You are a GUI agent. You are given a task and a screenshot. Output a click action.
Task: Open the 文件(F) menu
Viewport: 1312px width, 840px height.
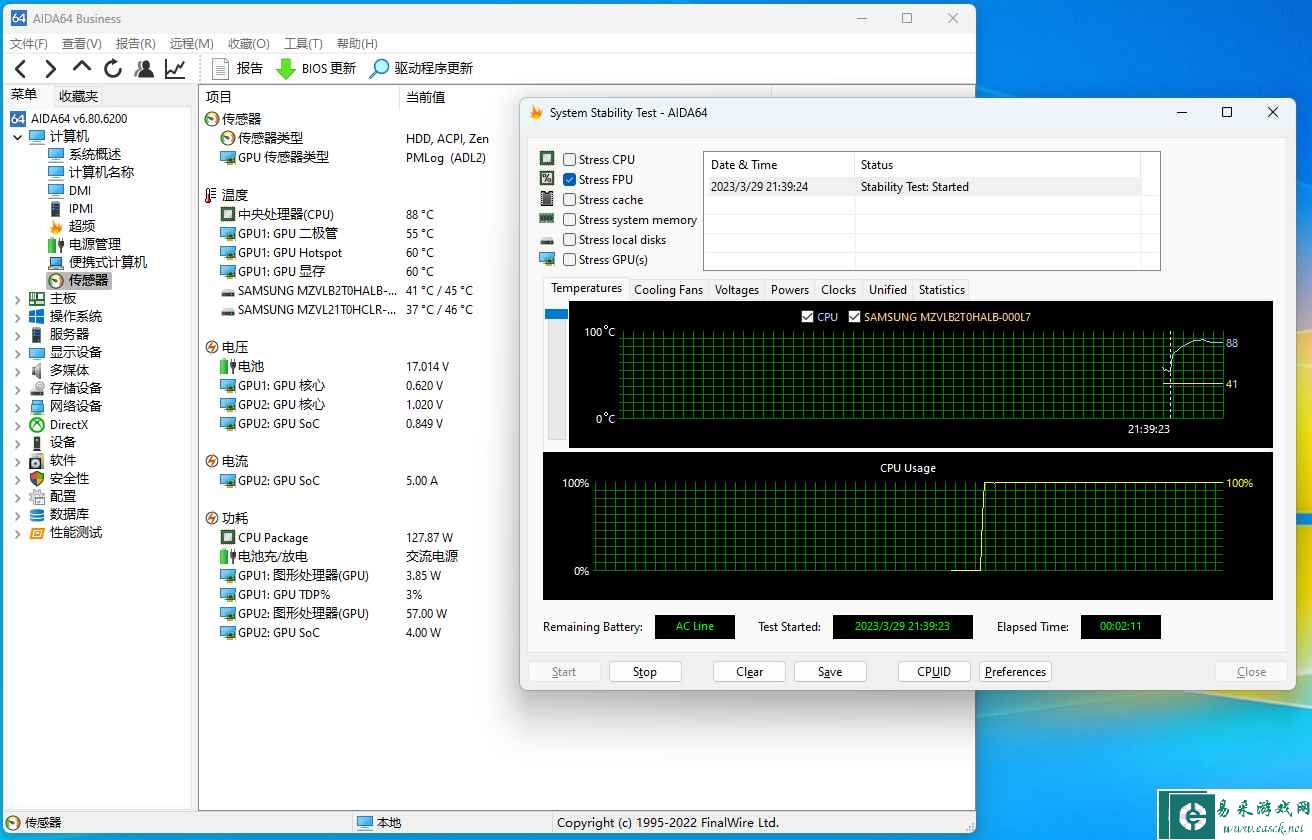tap(29, 43)
